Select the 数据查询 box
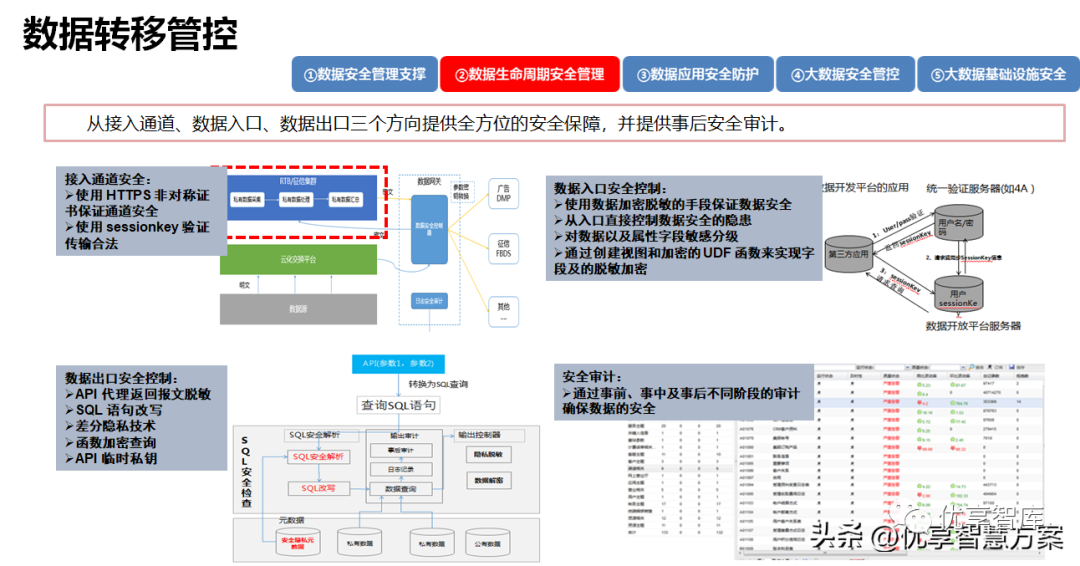Viewport: 1080px width, 566px height. pyautogui.click(x=401, y=489)
